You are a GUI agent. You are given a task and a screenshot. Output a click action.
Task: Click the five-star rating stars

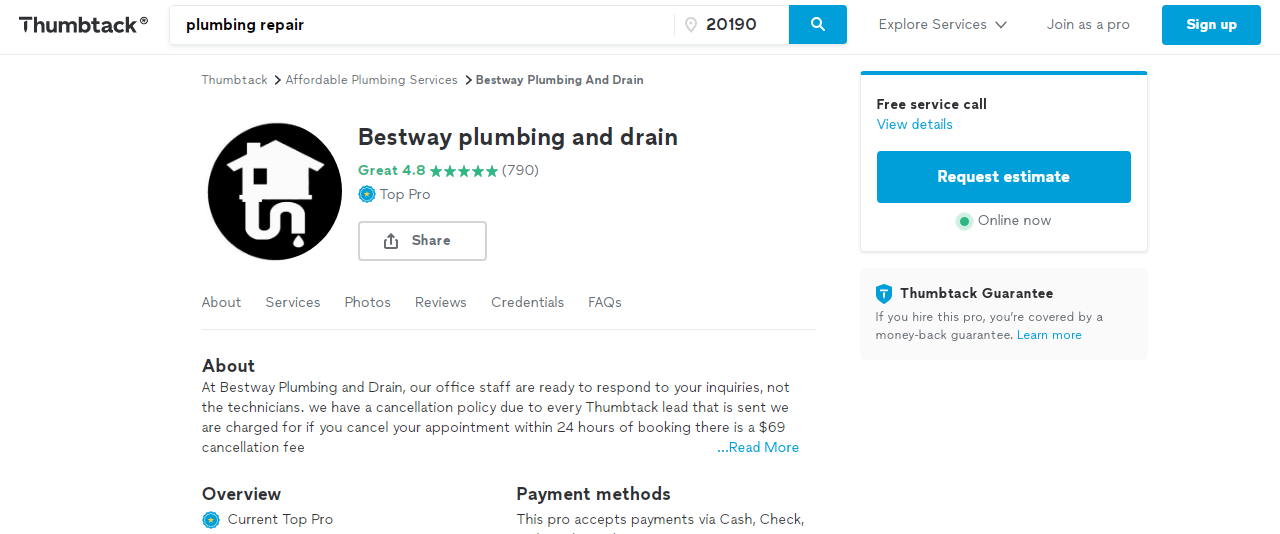464,171
